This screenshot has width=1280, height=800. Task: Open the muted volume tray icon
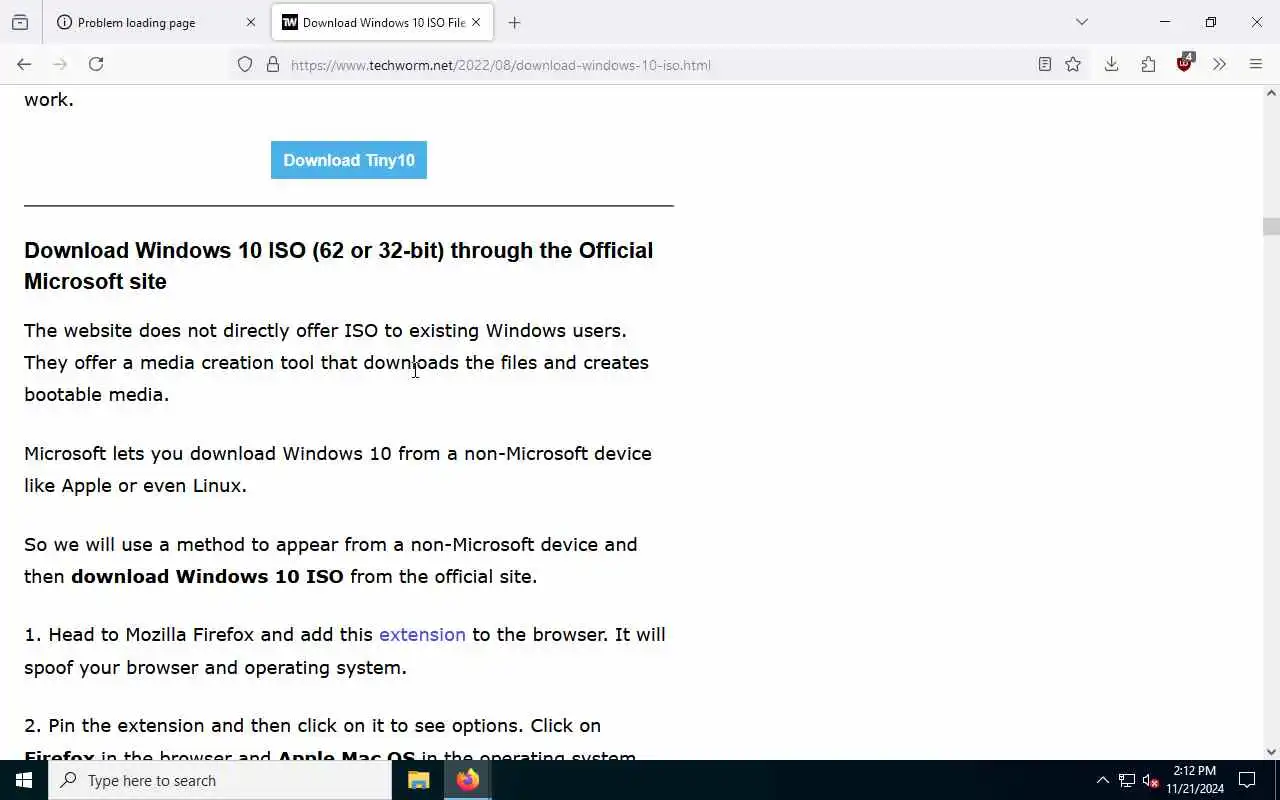[x=1150, y=780]
